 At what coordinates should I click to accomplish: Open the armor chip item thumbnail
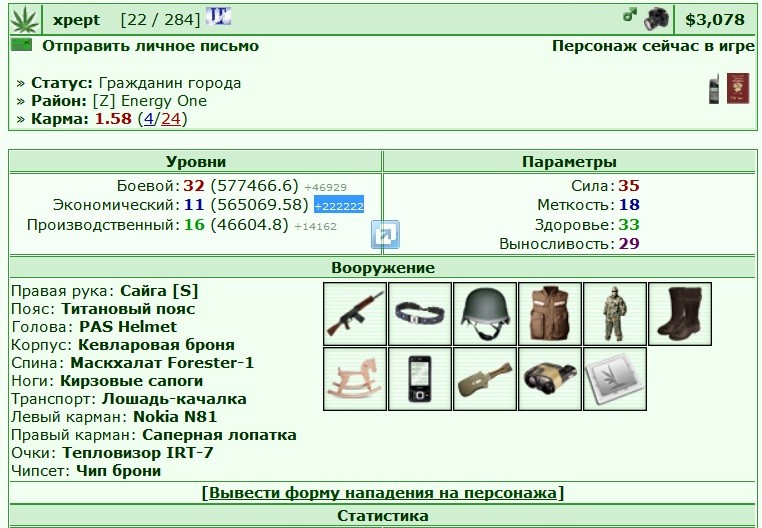(615, 379)
